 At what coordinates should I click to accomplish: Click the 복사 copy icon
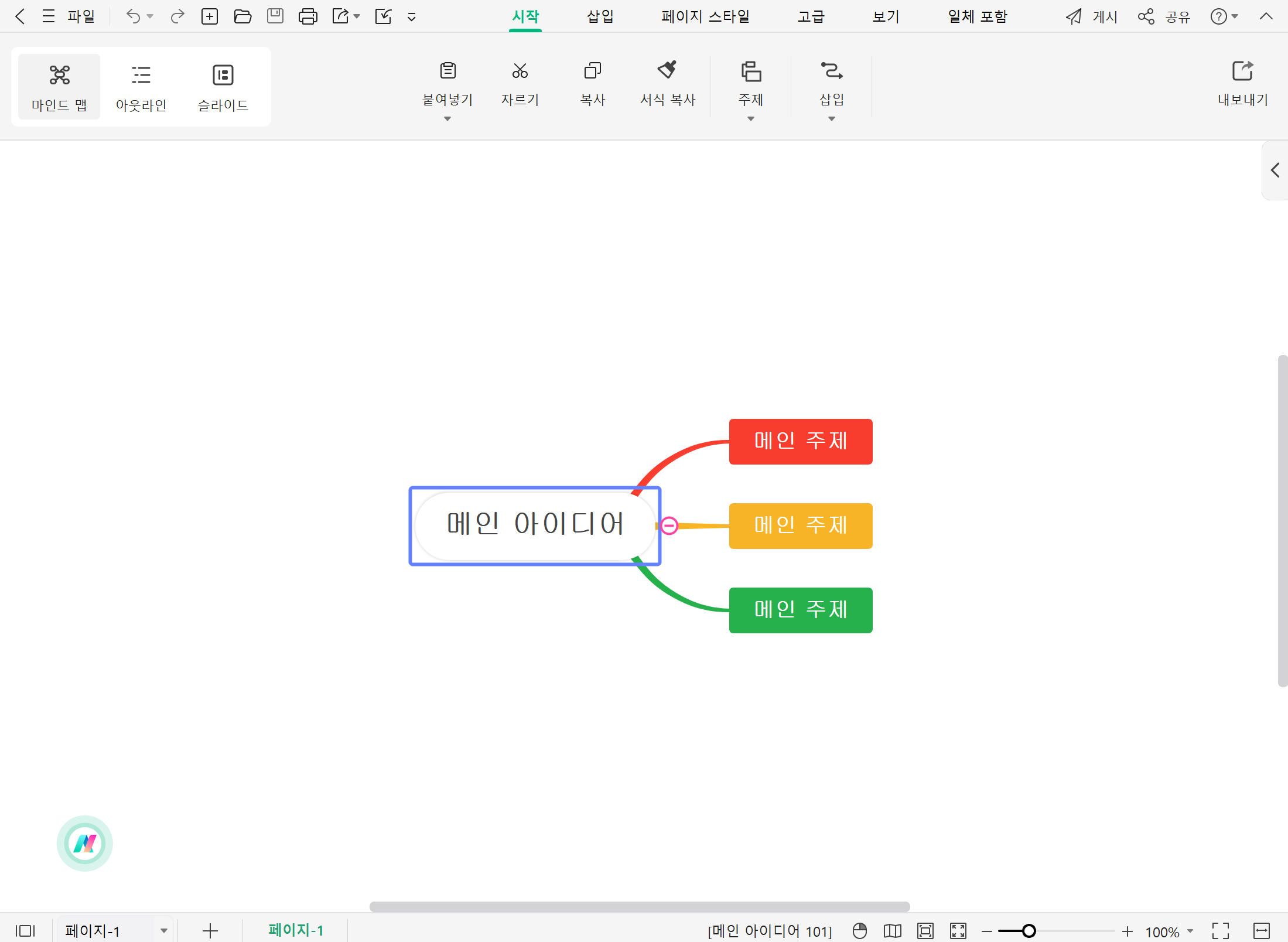[x=593, y=71]
